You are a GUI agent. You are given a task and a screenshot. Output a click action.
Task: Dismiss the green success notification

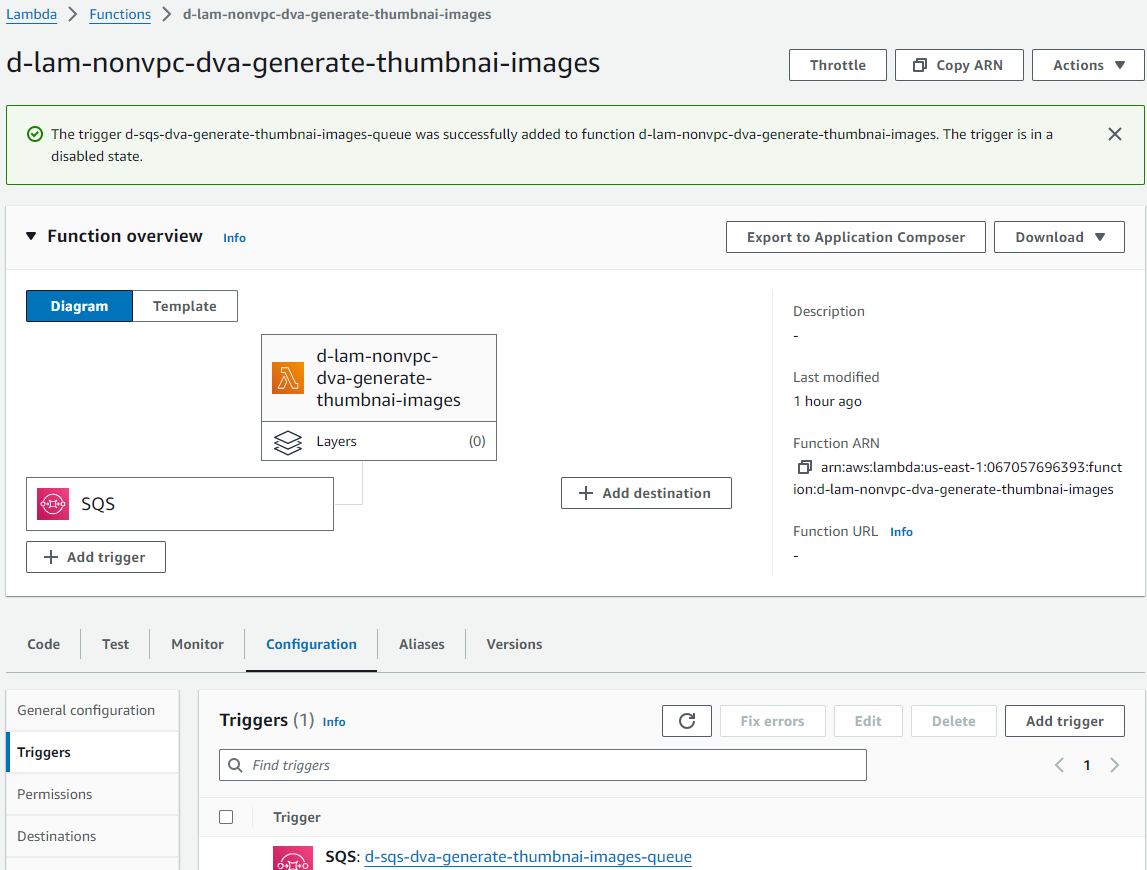coord(1115,134)
